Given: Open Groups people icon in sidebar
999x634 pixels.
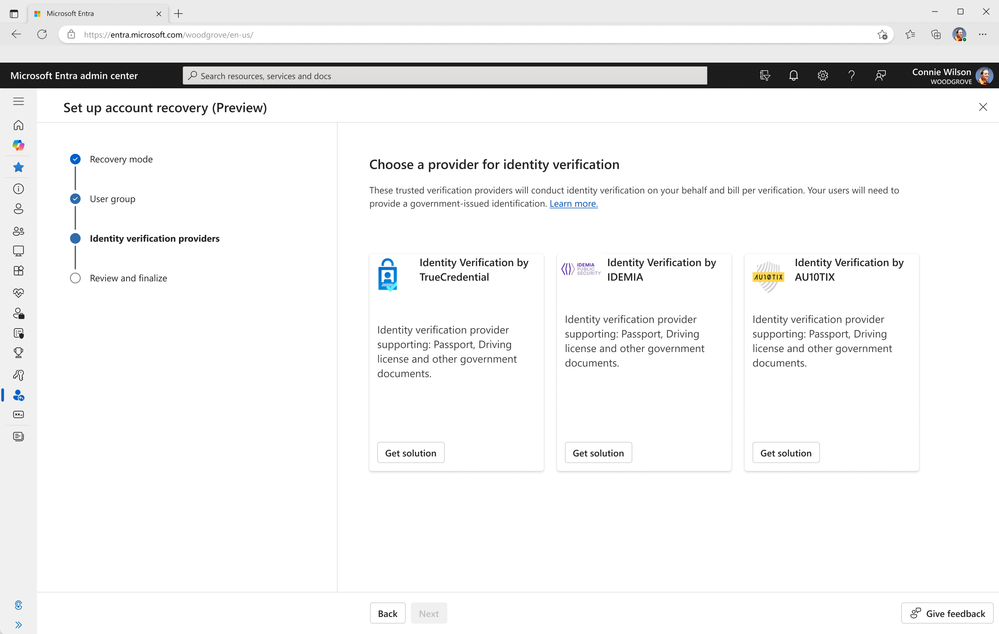Looking at the screenshot, I should pos(18,231).
